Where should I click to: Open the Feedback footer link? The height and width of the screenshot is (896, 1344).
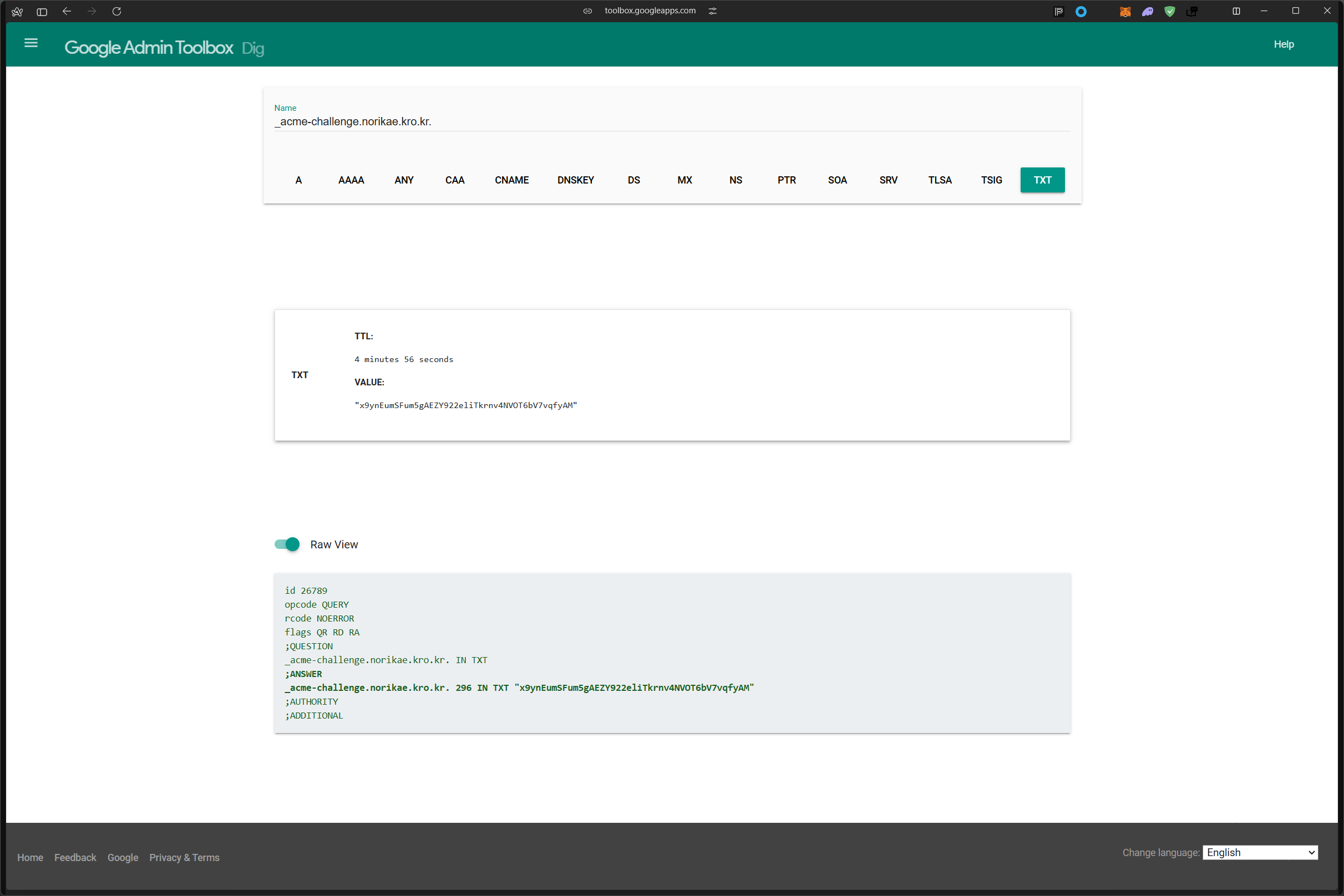75,857
